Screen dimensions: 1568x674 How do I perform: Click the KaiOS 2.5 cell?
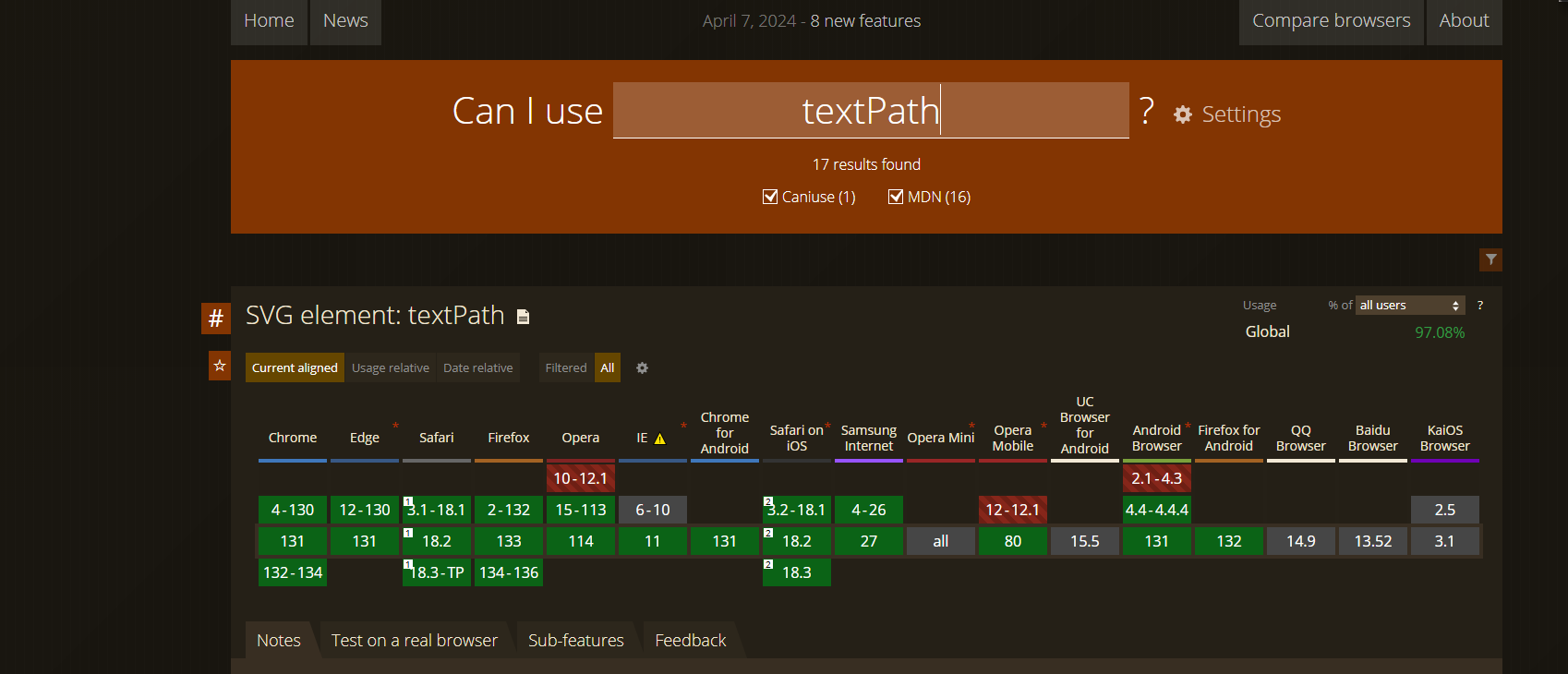pos(1445,510)
